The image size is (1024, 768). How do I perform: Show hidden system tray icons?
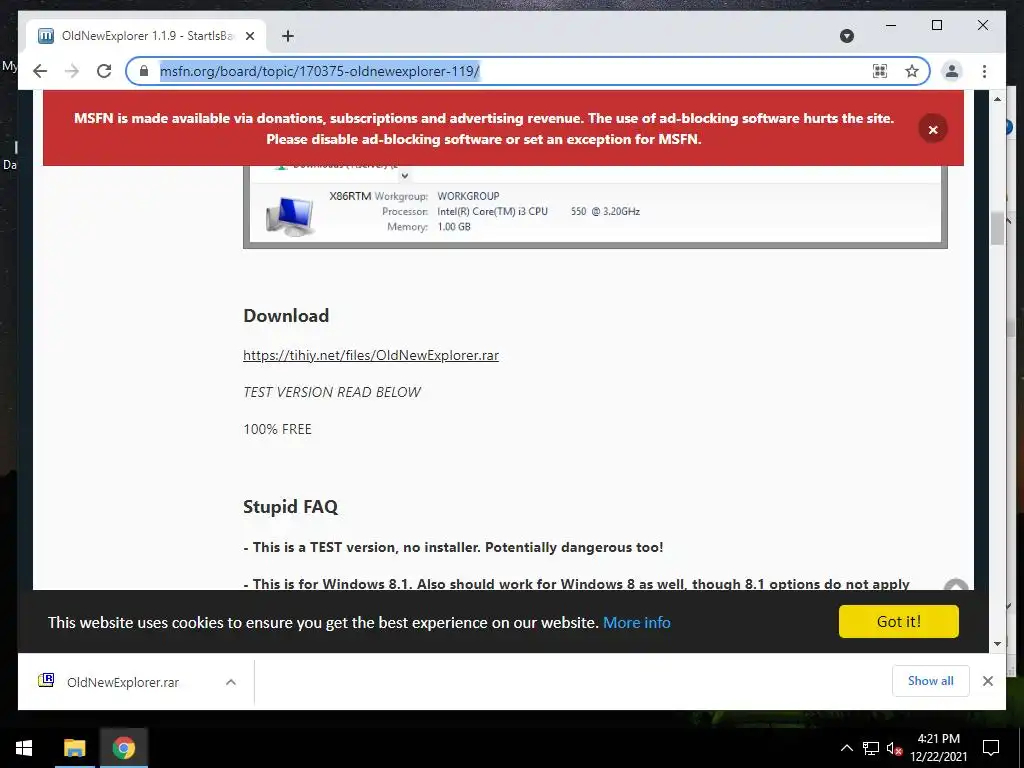[846, 748]
